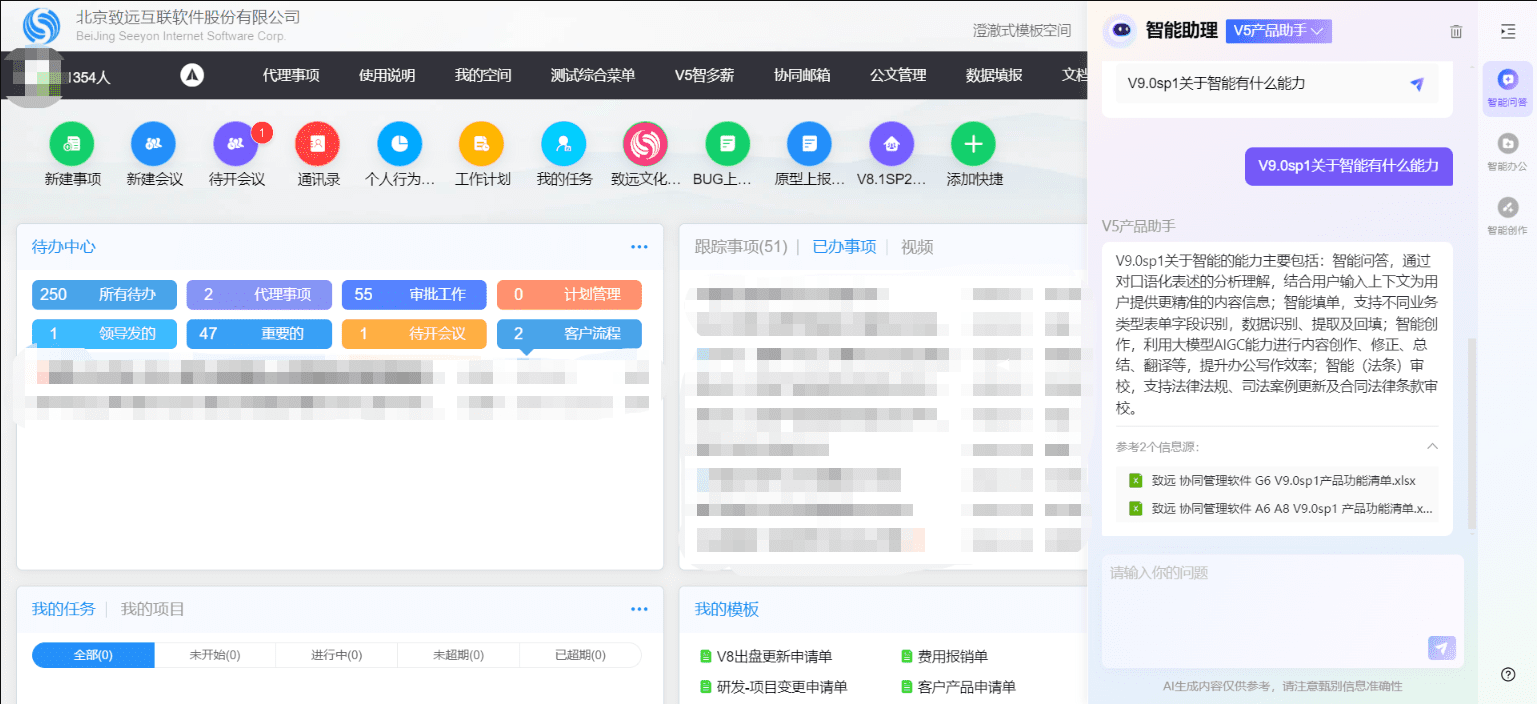This screenshot has height=704, width=1537.
Task: Click the 47 重要的 tile
Action: tap(259, 334)
